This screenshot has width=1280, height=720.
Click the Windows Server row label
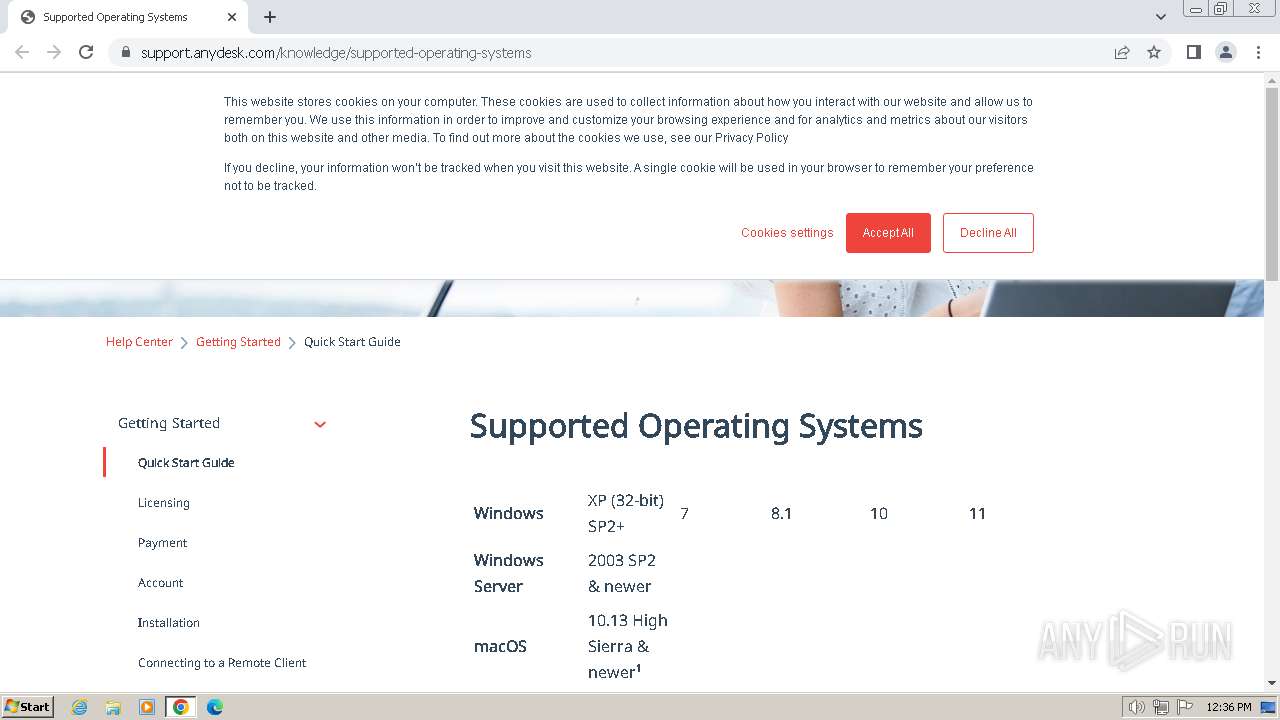point(508,573)
